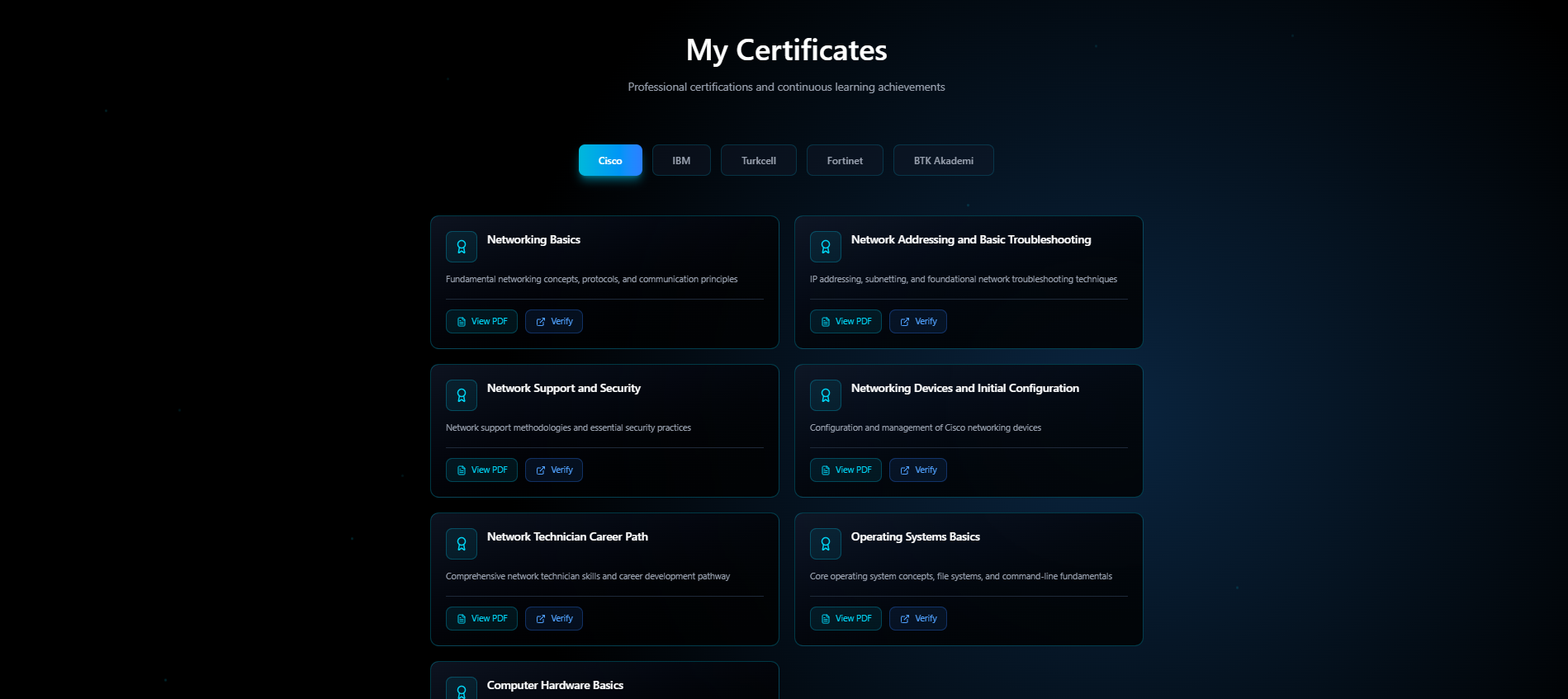Image resolution: width=1568 pixels, height=699 pixels.
Task: Open the Turkcell certificates tab
Action: pos(759,160)
